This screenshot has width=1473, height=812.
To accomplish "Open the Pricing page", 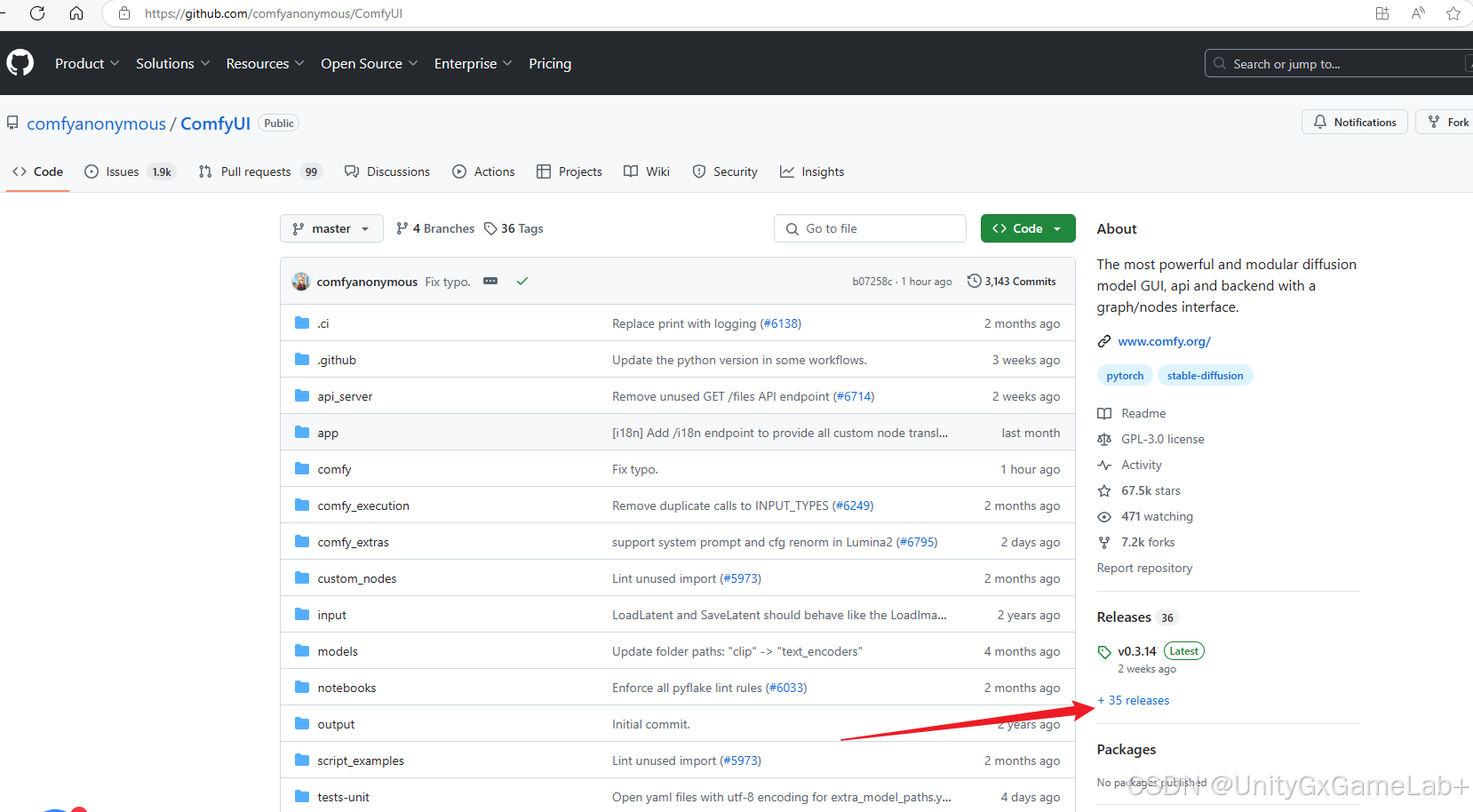I will point(550,63).
